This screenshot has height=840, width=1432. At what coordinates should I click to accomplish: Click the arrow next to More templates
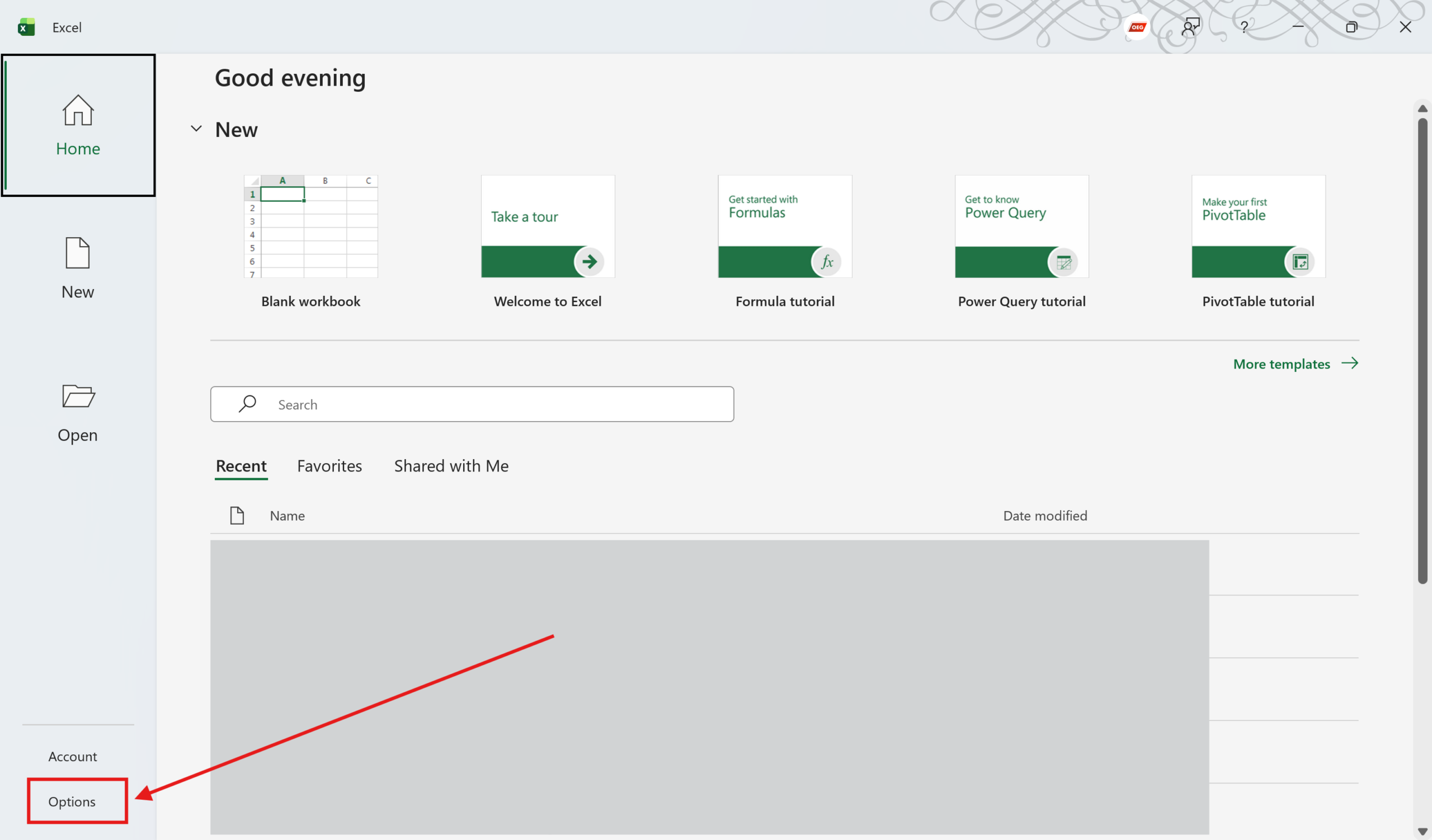(1350, 364)
